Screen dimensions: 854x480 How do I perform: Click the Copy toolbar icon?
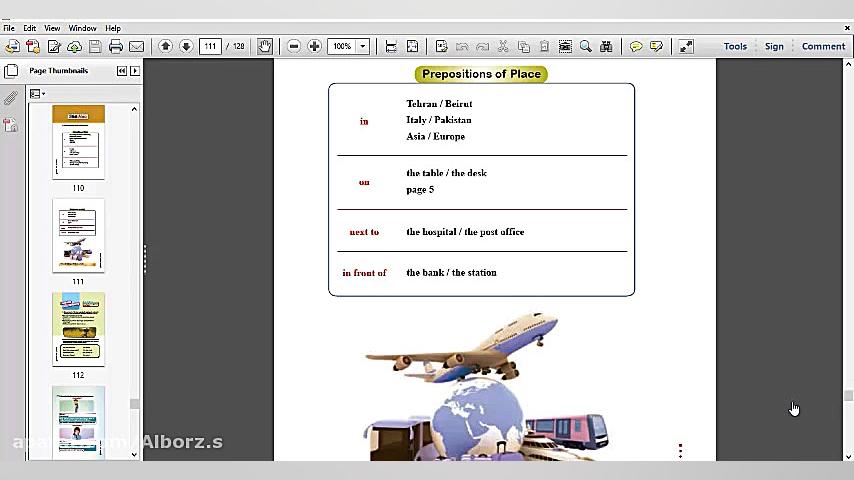pyautogui.click(x=524, y=47)
